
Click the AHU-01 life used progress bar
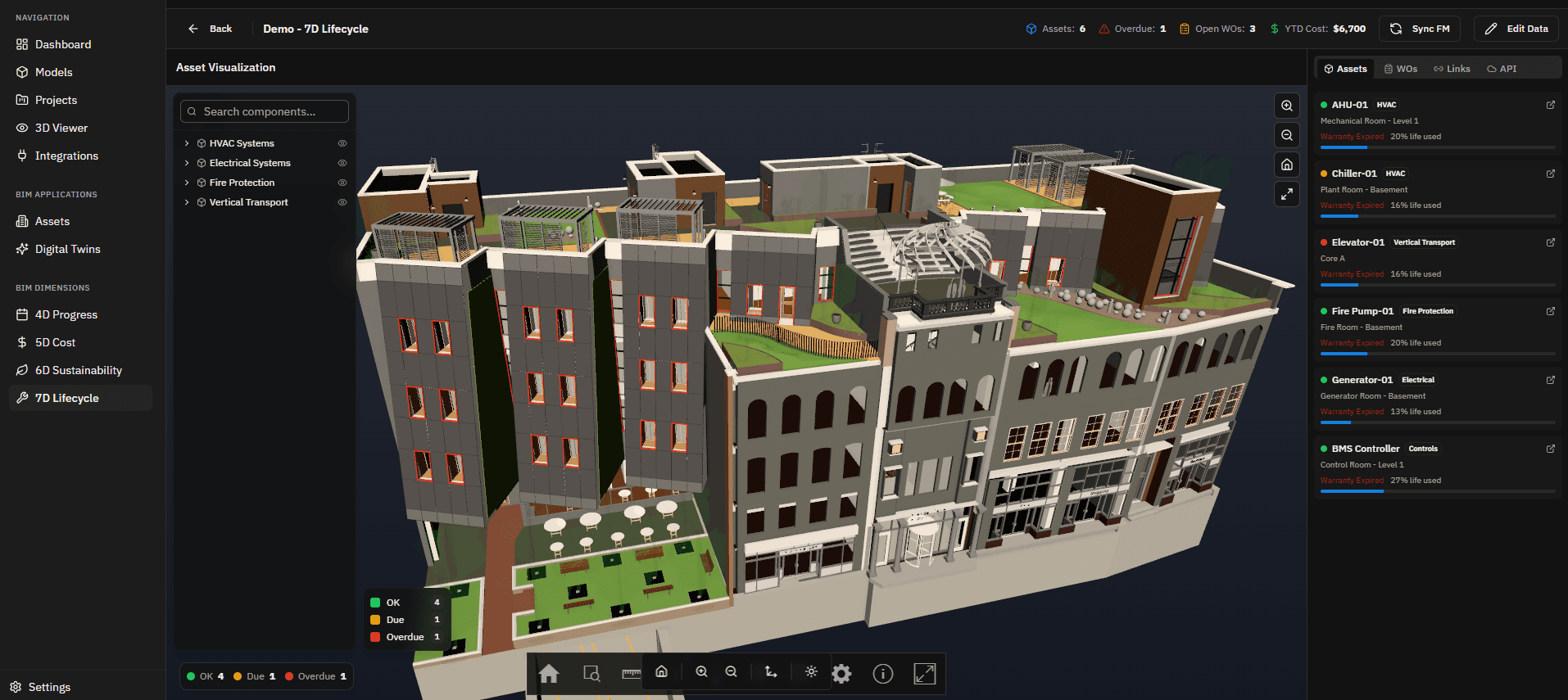(x=1438, y=147)
